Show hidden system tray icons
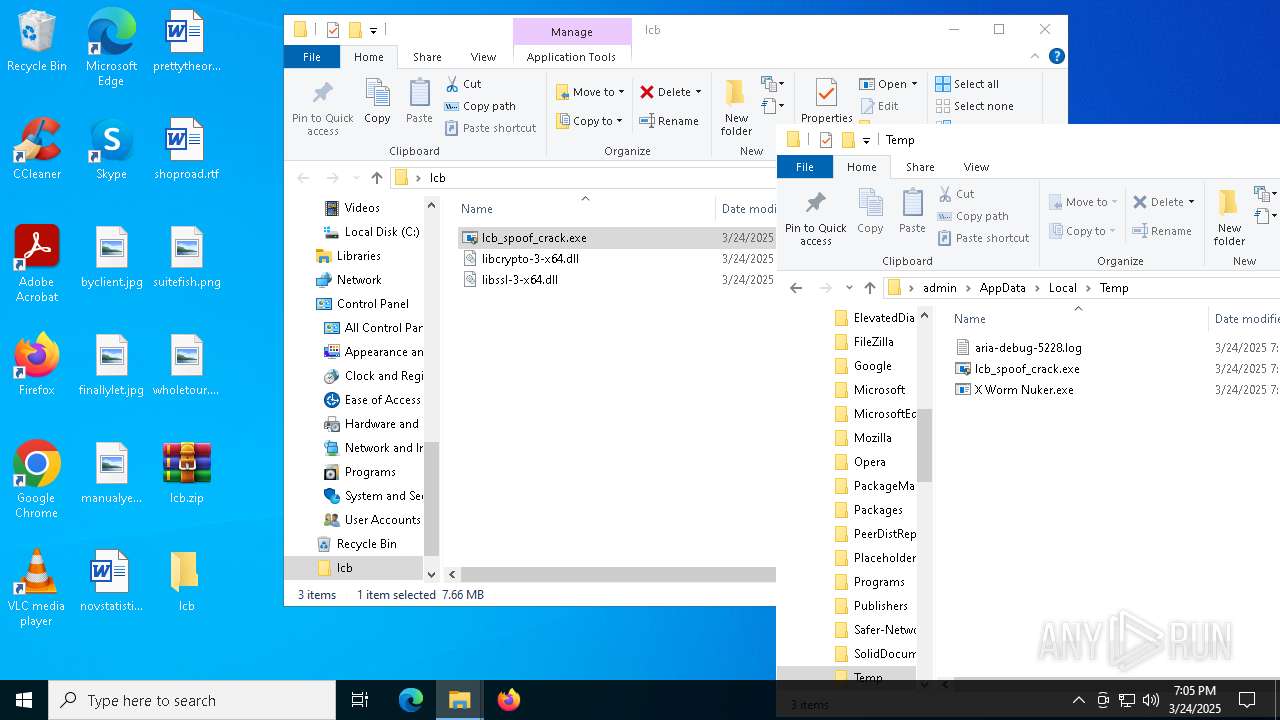This screenshot has width=1280, height=720. point(1078,700)
